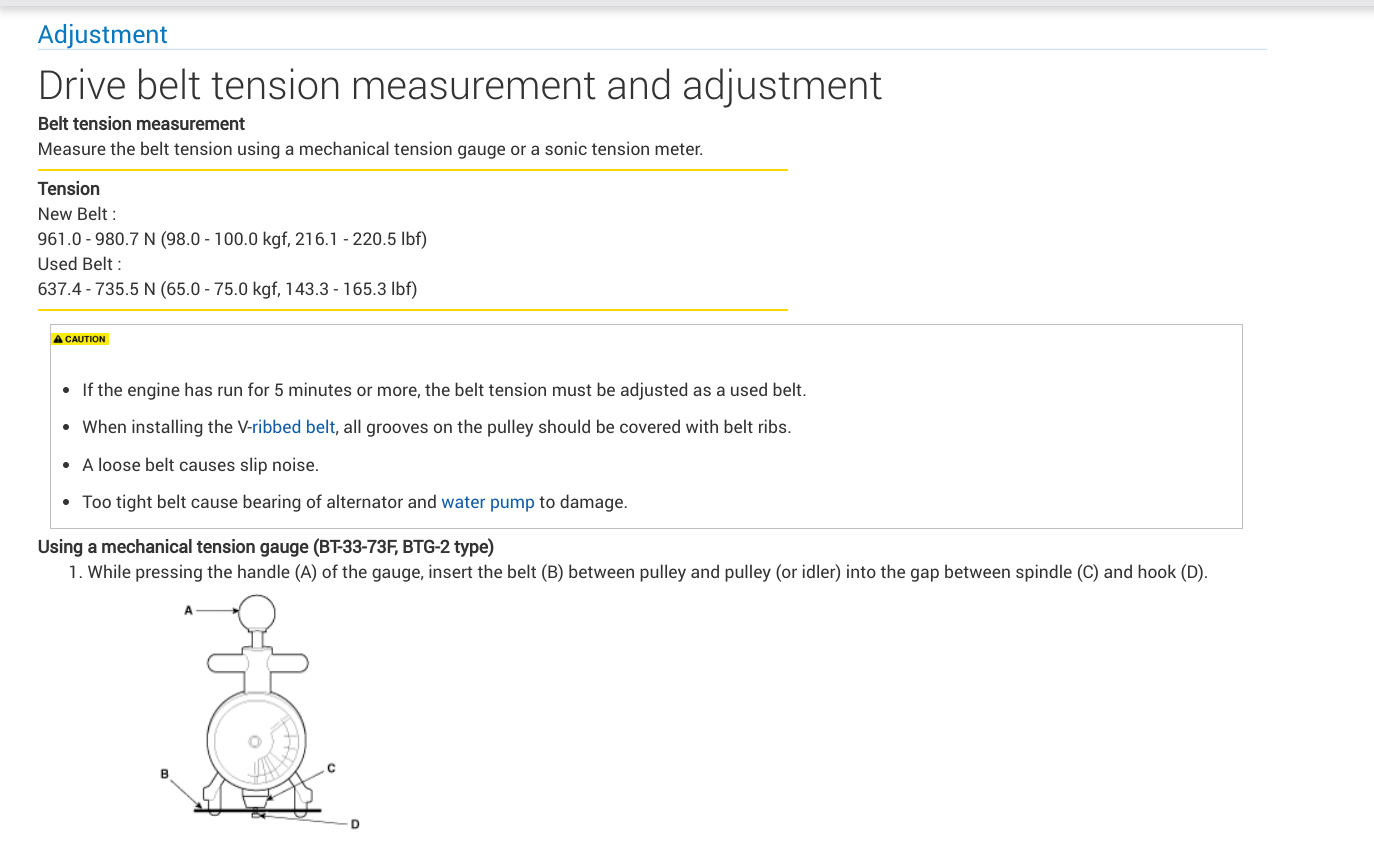Open the water pump hyperlink
The image size is (1374, 842).
(x=488, y=502)
